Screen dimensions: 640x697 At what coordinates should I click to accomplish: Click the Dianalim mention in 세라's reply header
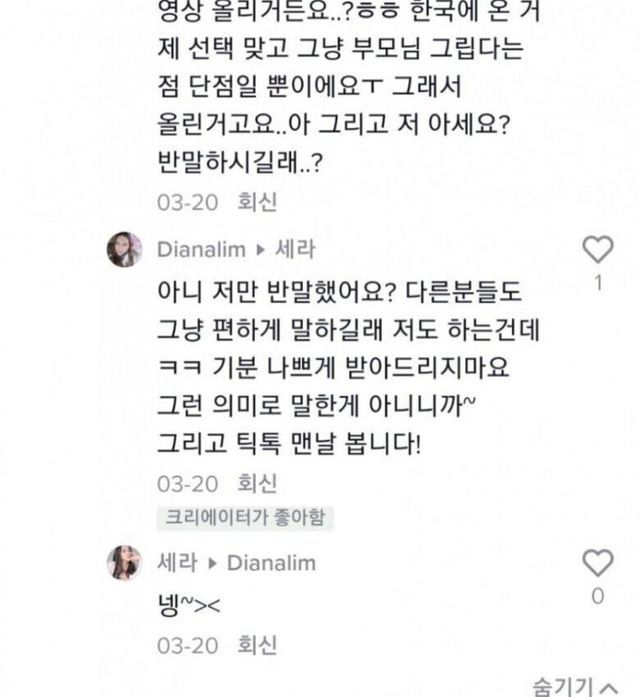pos(271,563)
